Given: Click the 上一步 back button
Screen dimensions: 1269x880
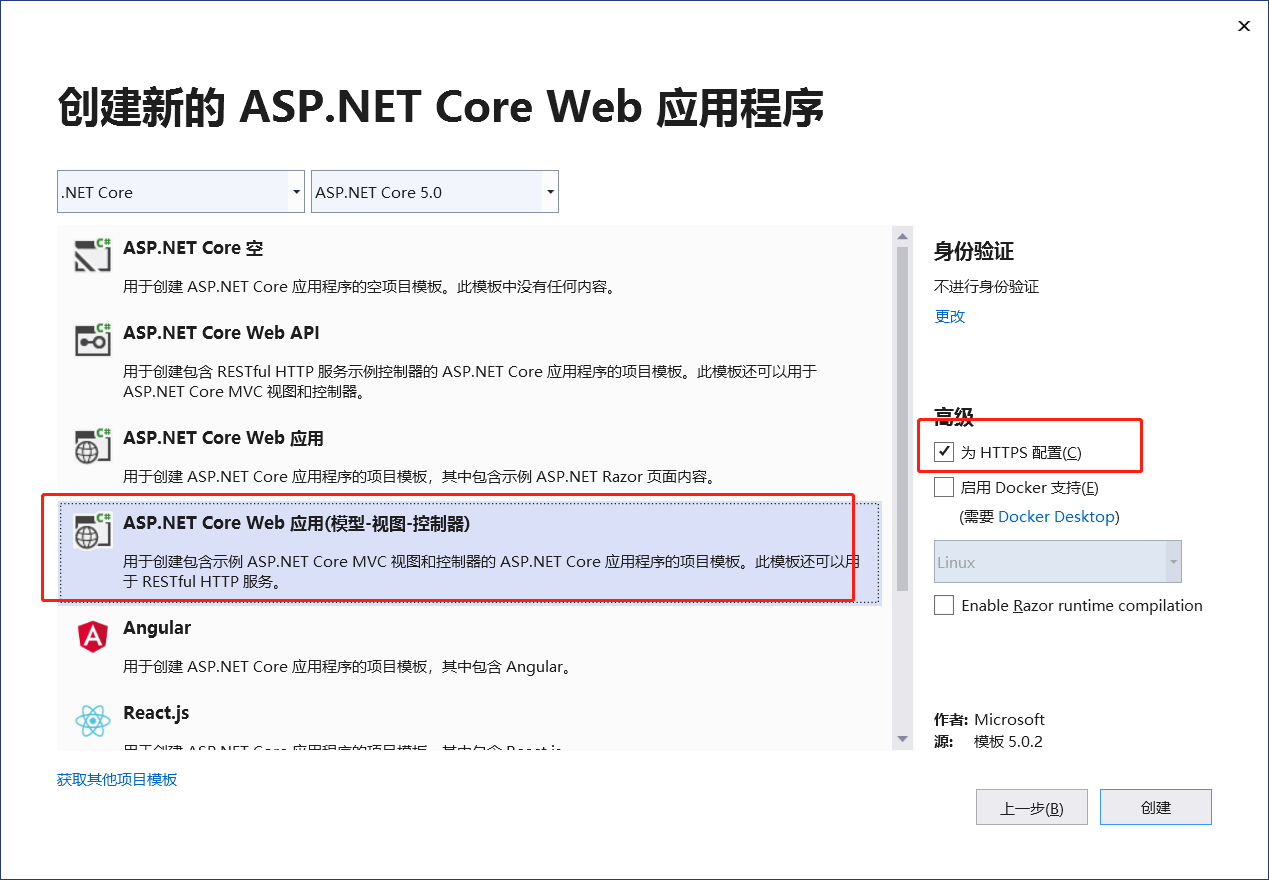Looking at the screenshot, I should [x=1031, y=807].
